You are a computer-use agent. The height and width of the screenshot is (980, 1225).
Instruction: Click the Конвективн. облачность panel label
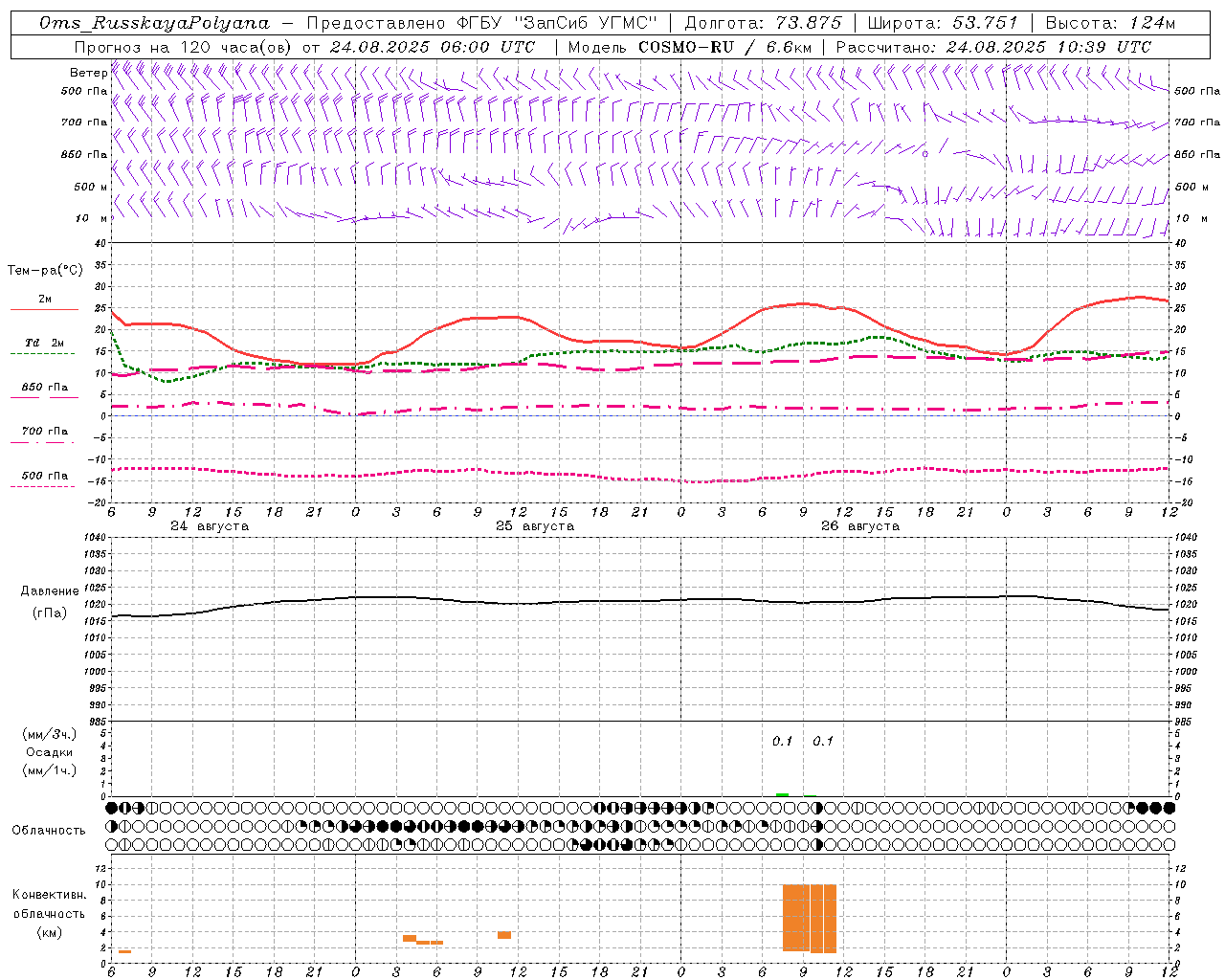[x=49, y=913]
